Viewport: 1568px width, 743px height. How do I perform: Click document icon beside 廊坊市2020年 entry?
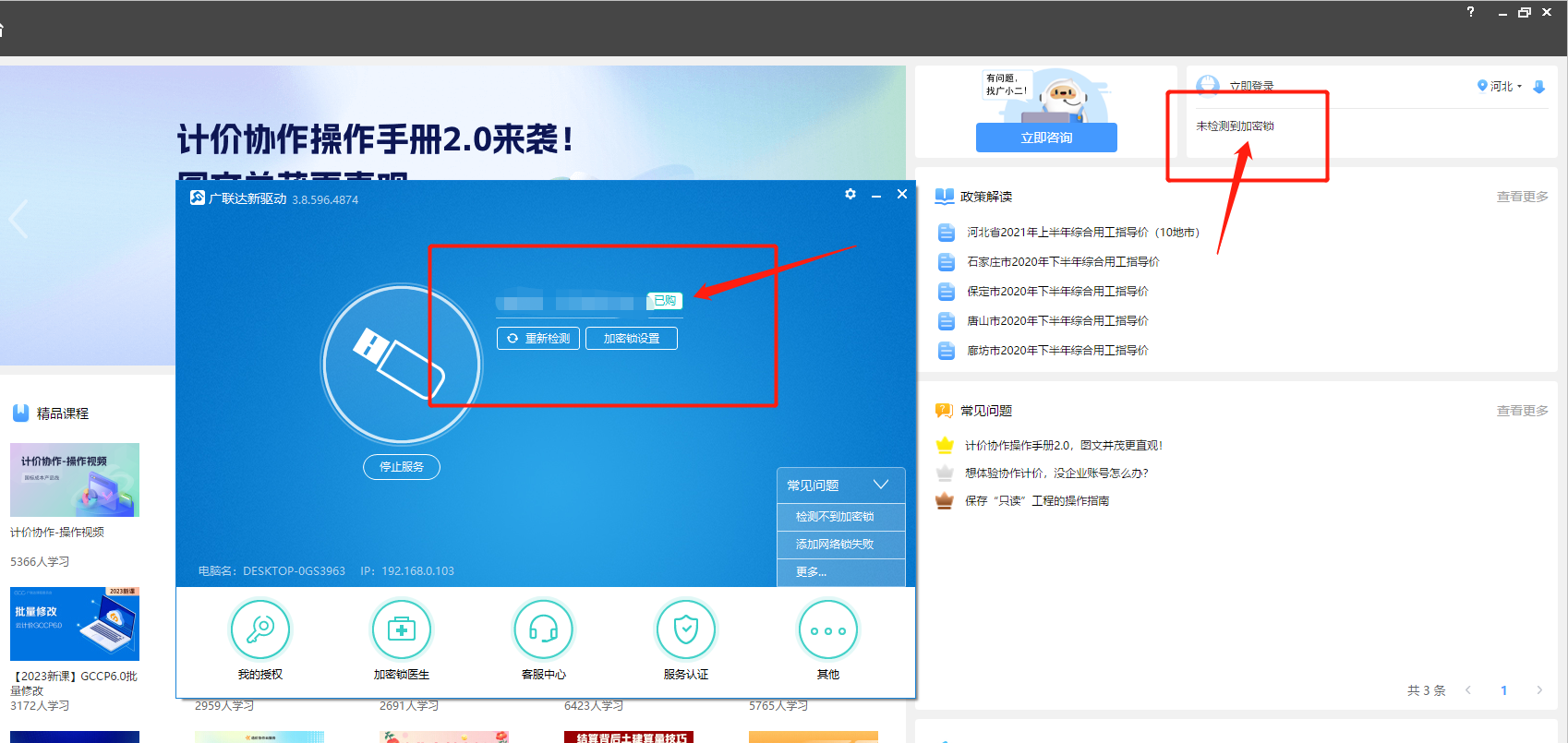click(x=946, y=351)
